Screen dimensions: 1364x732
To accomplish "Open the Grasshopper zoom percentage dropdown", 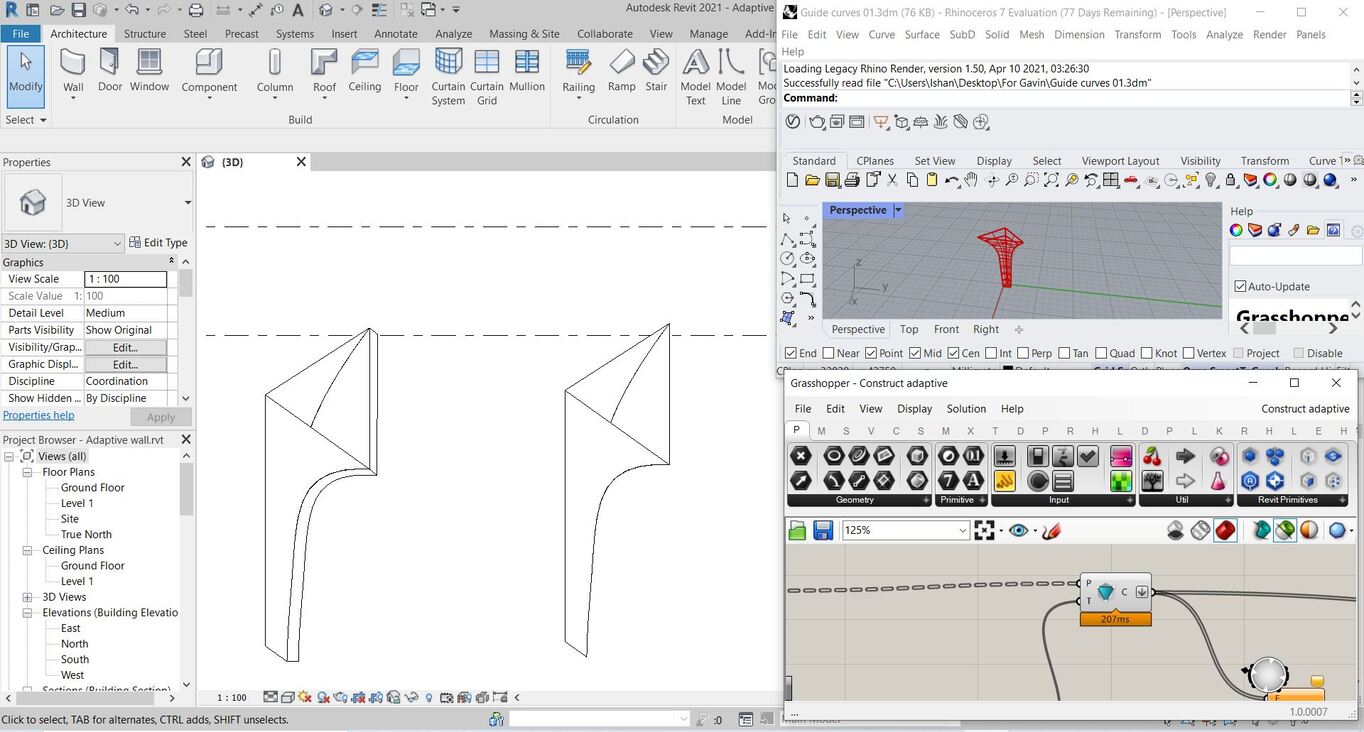I will point(963,530).
